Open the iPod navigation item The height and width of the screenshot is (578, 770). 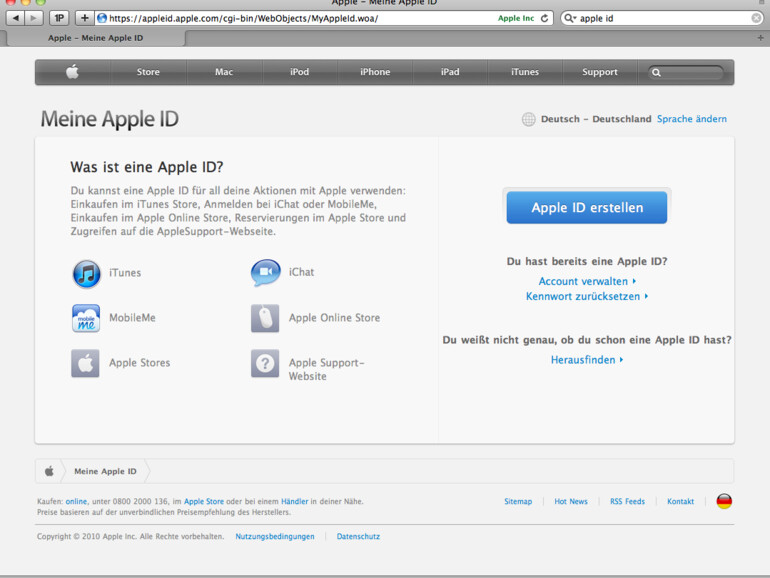[x=300, y=72]
